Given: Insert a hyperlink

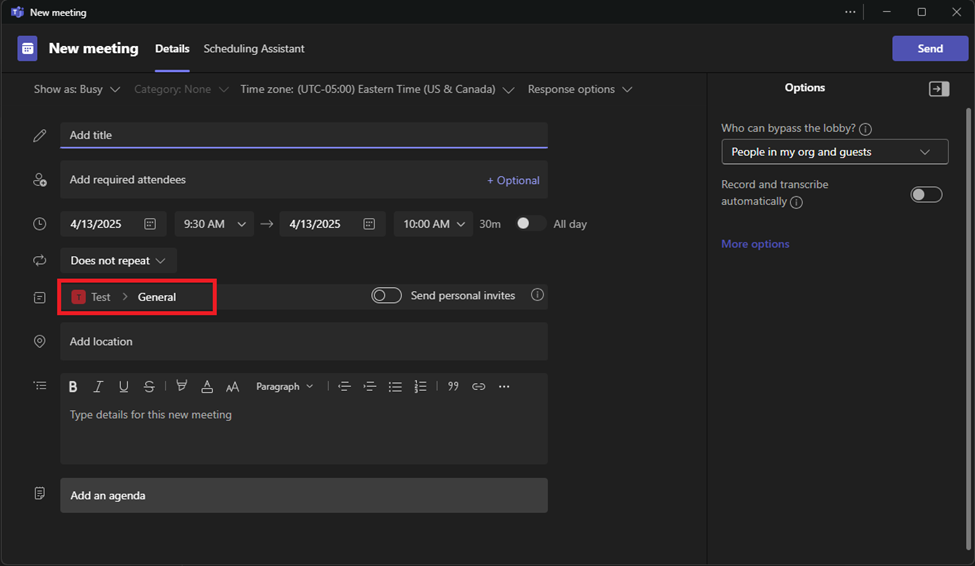Looking at the screenshot, I should pyautogui.click(x=478, y=386).
